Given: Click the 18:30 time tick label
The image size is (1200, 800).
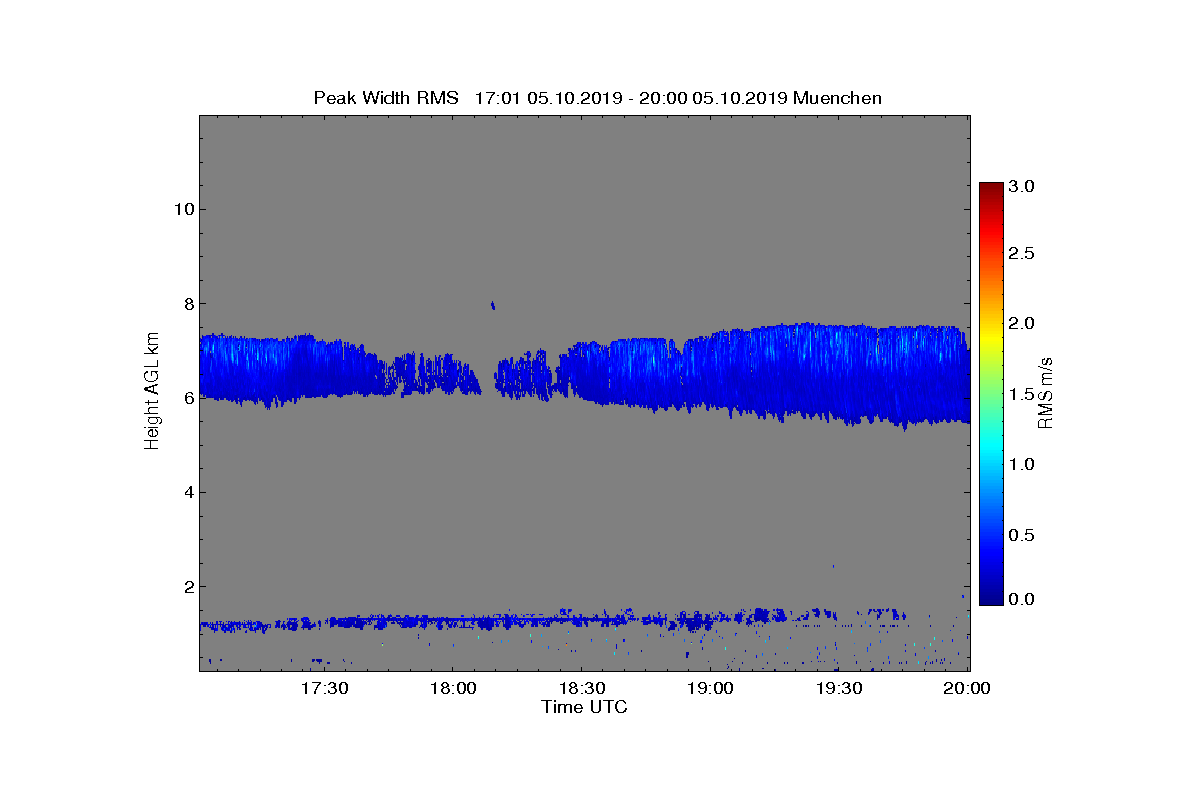Looking at the screenshot, I should tap(581, 689).
